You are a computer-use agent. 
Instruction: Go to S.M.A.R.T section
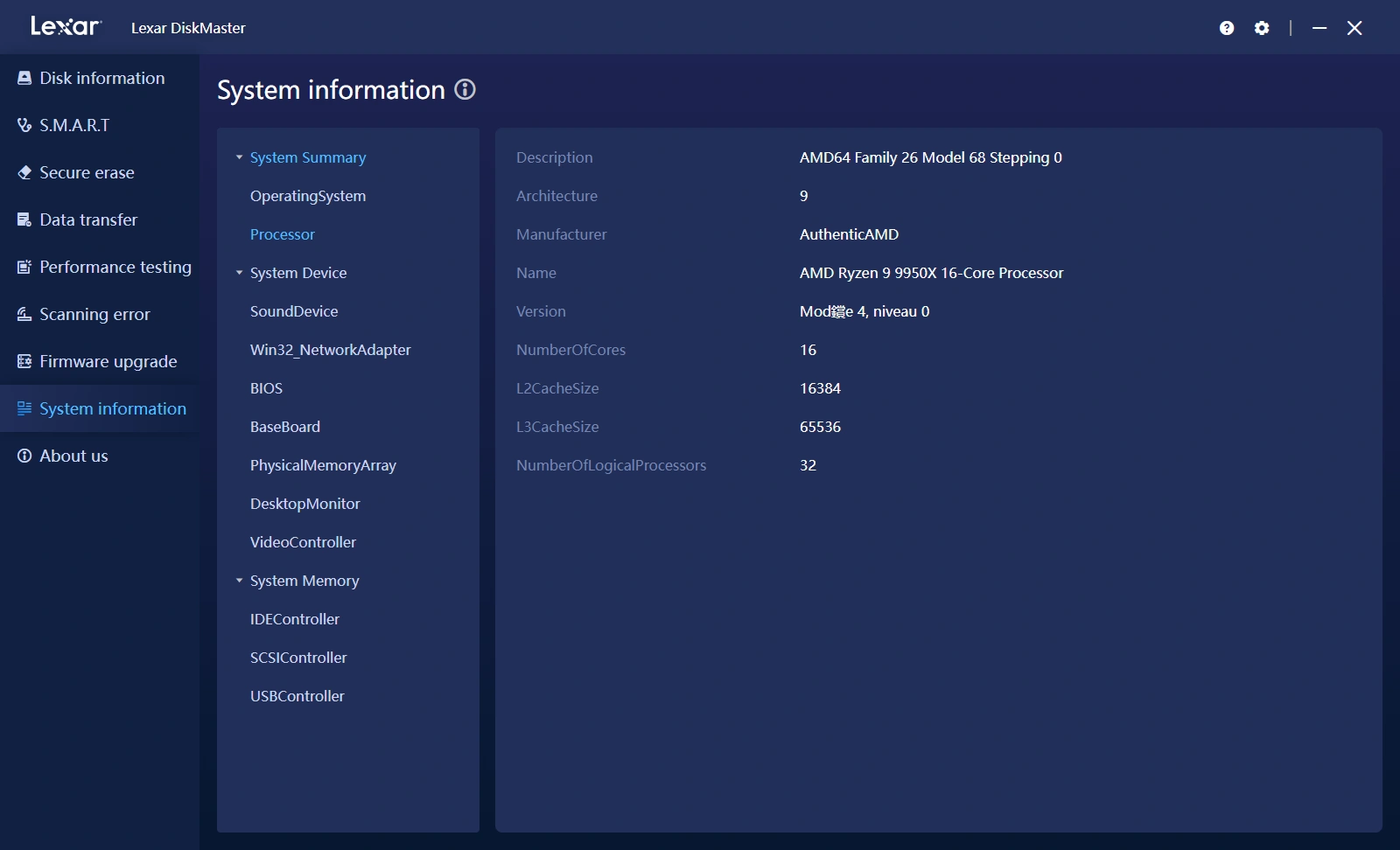(100, 125)
